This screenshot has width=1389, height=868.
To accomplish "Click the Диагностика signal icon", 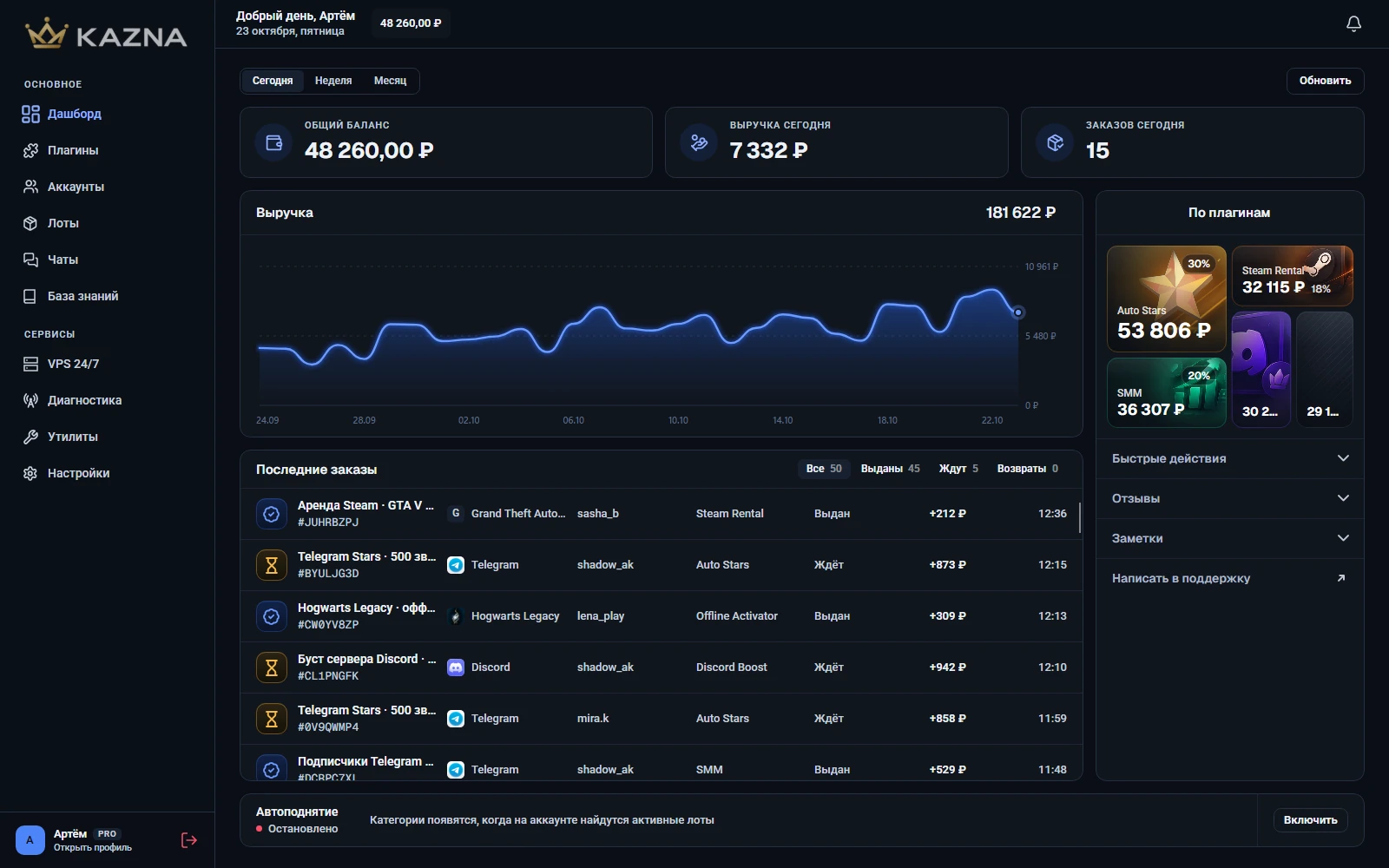I will [x=30, y=400].
